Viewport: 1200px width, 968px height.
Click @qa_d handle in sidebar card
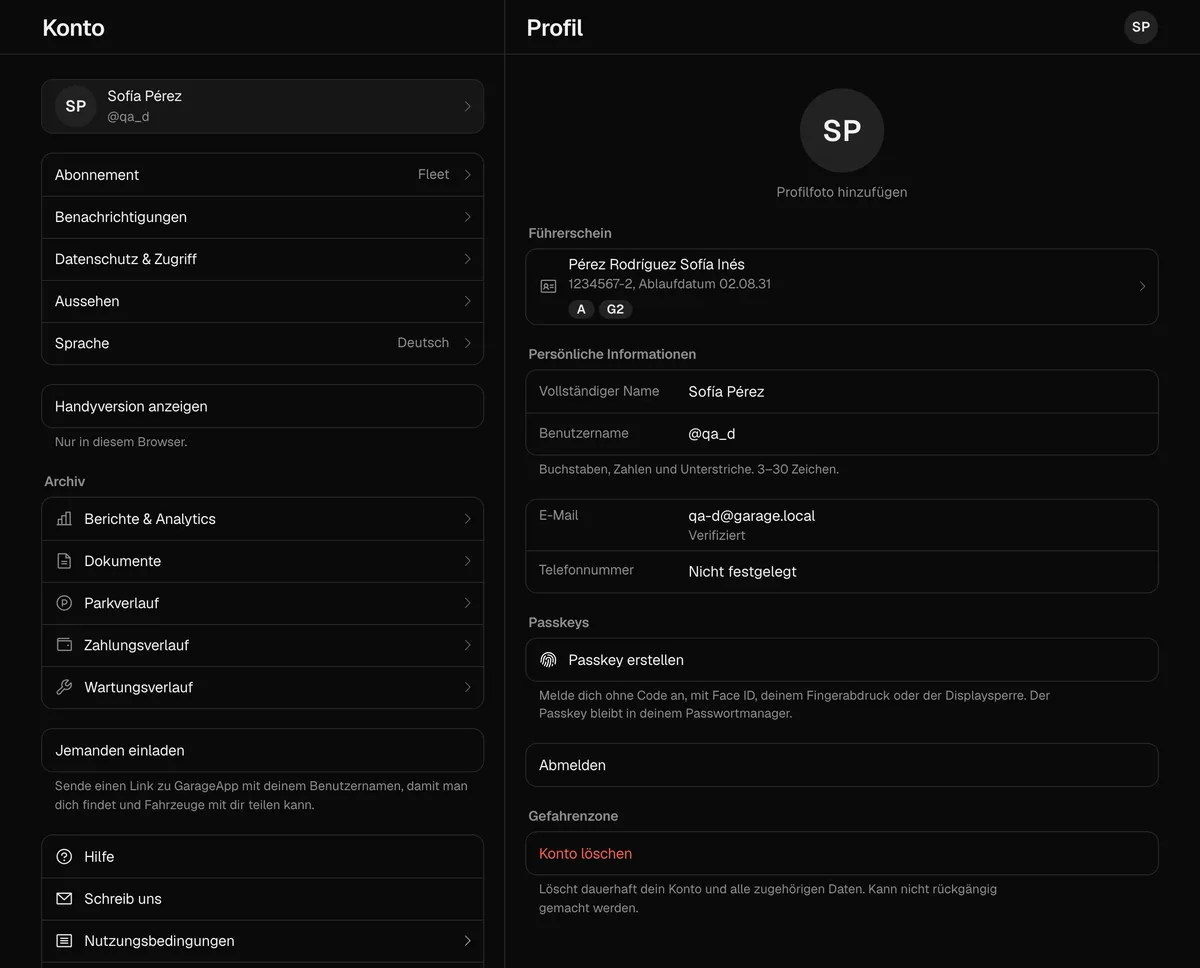point(128,117)
